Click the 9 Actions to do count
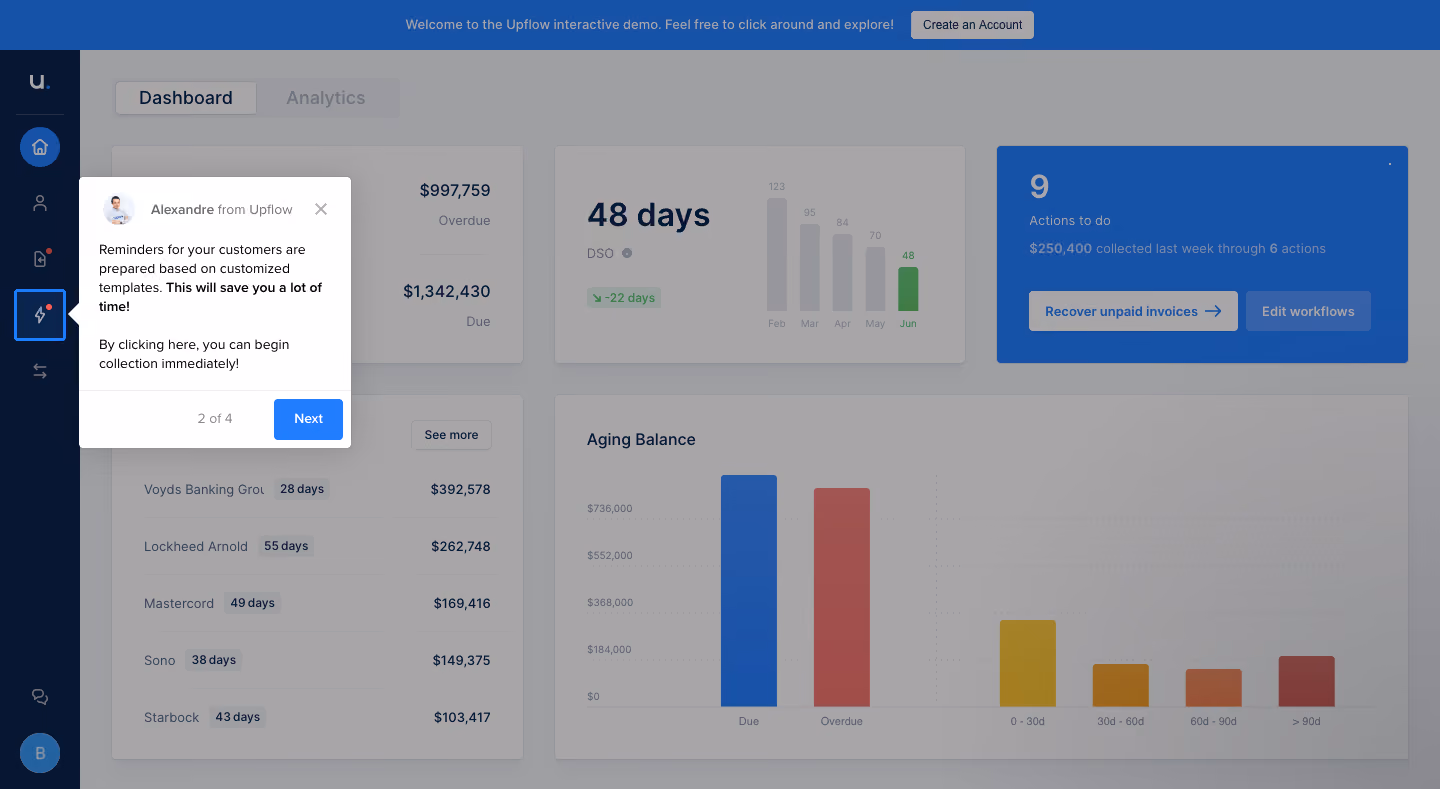1440x789 pixels. (x=1039, y=187)
